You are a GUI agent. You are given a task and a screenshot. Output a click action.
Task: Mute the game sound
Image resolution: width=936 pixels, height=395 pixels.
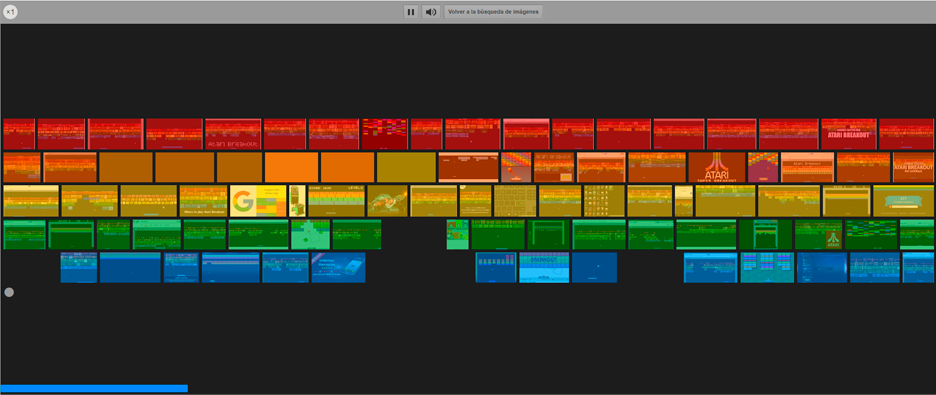(430, 12)
